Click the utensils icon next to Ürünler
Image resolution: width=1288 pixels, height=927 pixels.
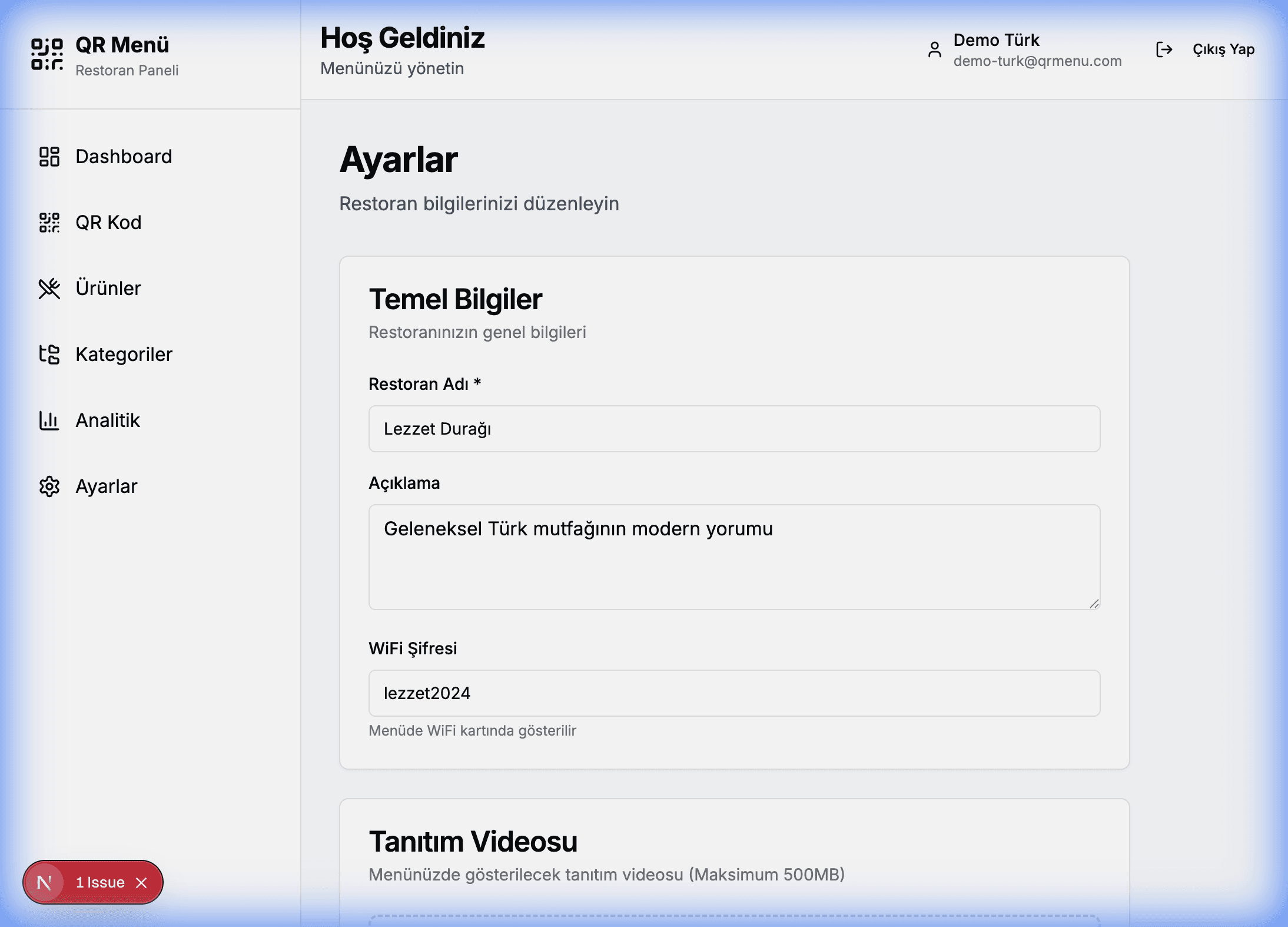(x=49, y=288)
